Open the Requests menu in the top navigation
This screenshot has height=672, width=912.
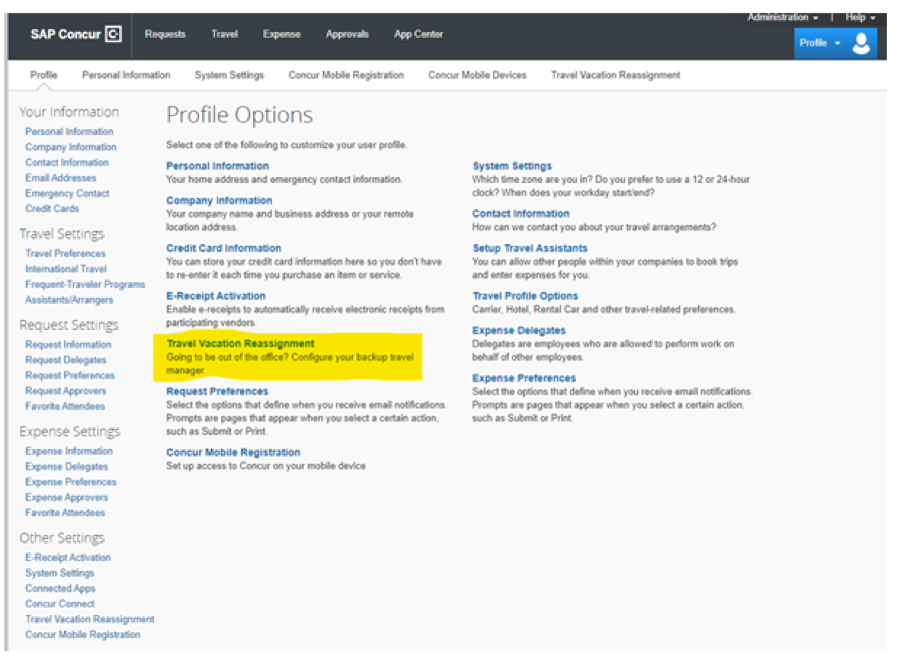tap(165, 34)
